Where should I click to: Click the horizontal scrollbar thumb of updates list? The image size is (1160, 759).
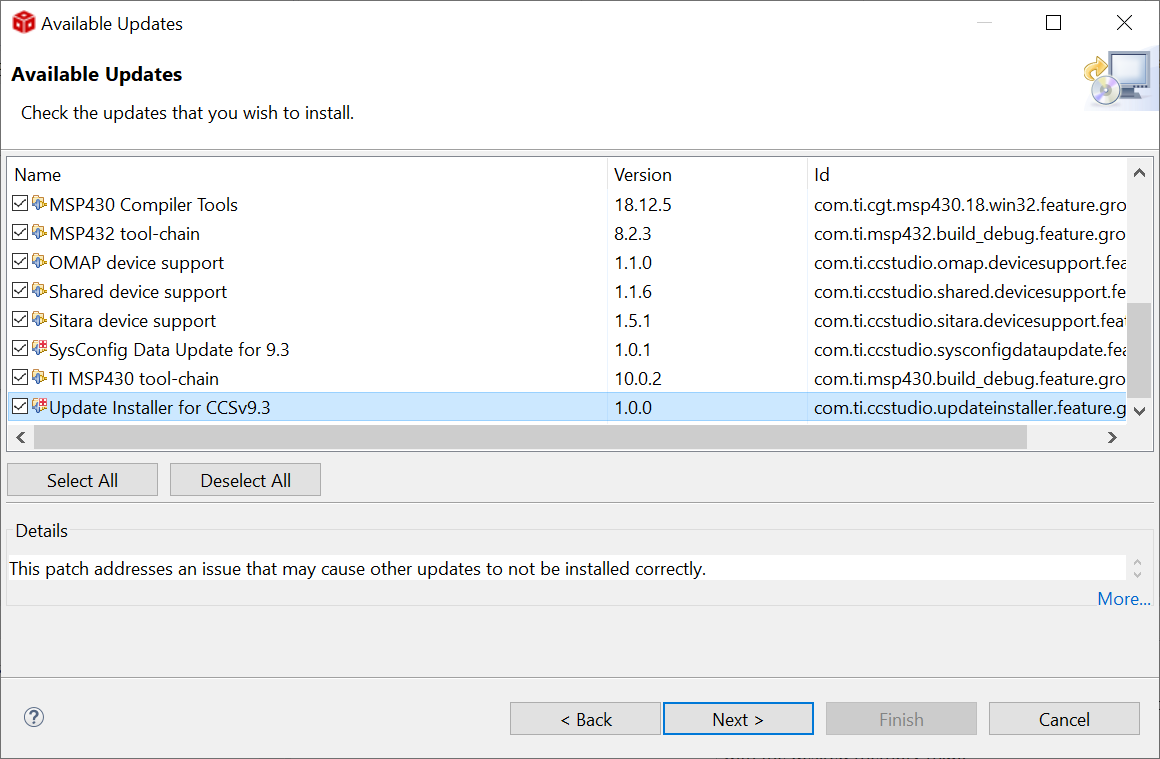[x=530, y=437]
